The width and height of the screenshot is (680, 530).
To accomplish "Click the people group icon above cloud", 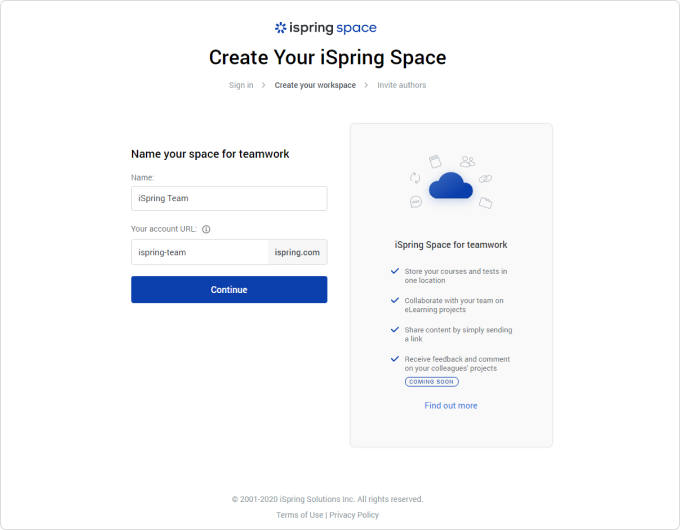I will tap(467, 160).
